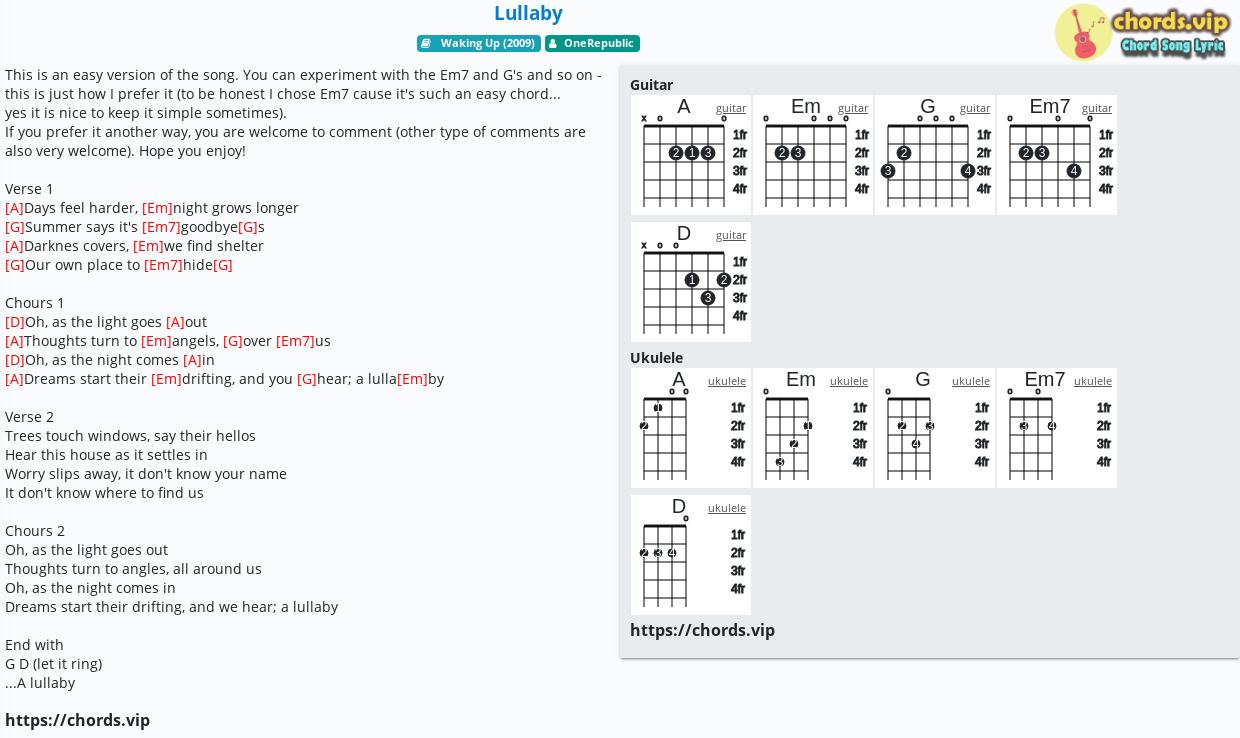Open the Waking Up (2009) album tag
This screenshot has height=738, width=1240.
[479, 43]
